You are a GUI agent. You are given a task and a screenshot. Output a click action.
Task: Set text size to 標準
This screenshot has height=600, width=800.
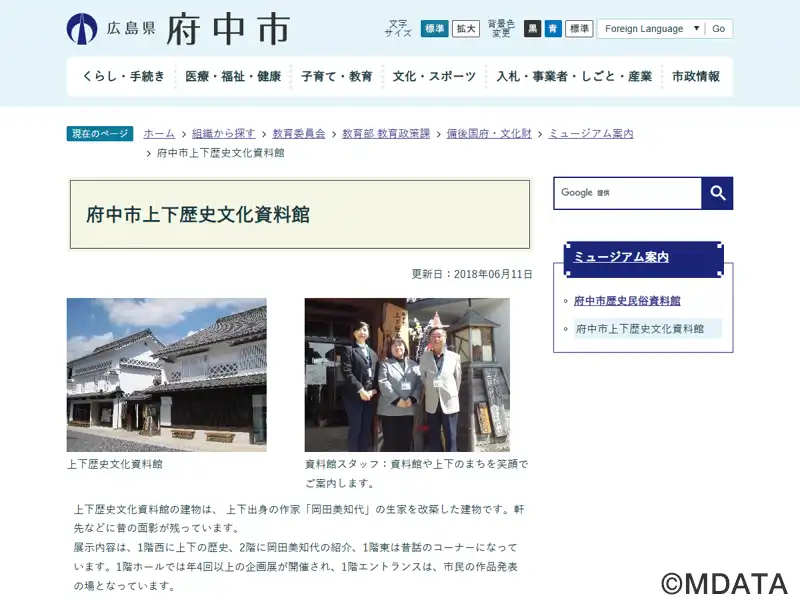[434, 29]
